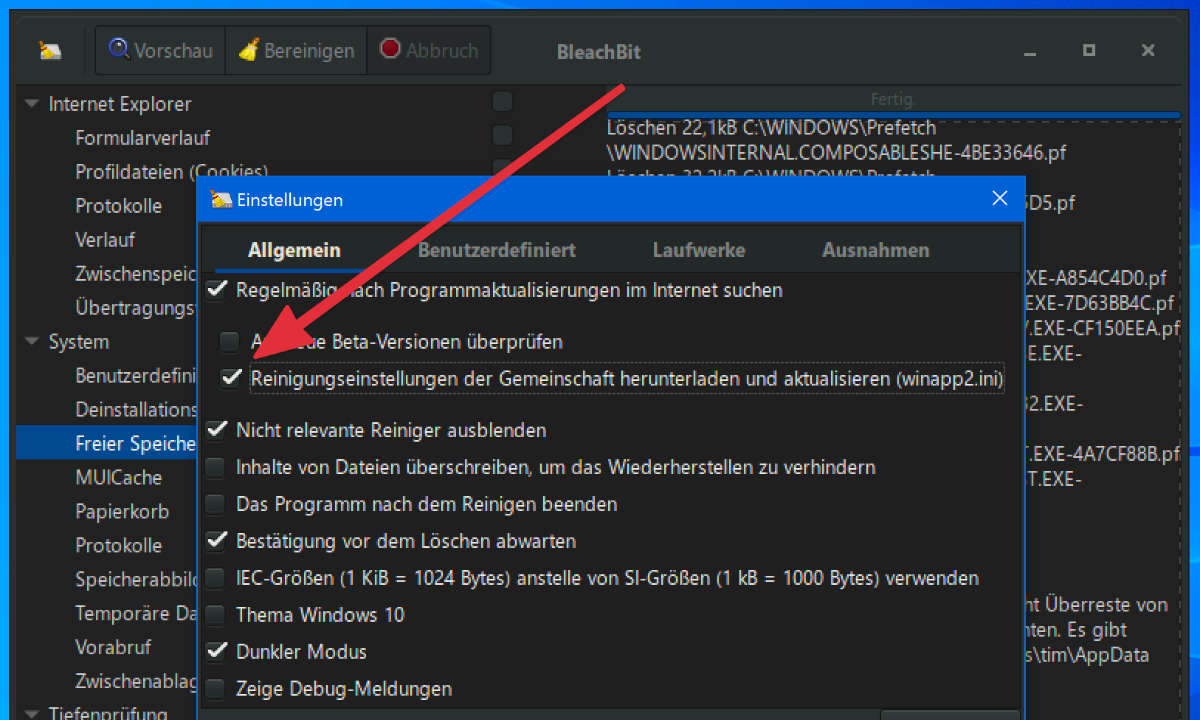Toggle Bestätigung vor dem Löschen abwarten
The width and height of the screenshot is (1200, 720).
(216, 541)
